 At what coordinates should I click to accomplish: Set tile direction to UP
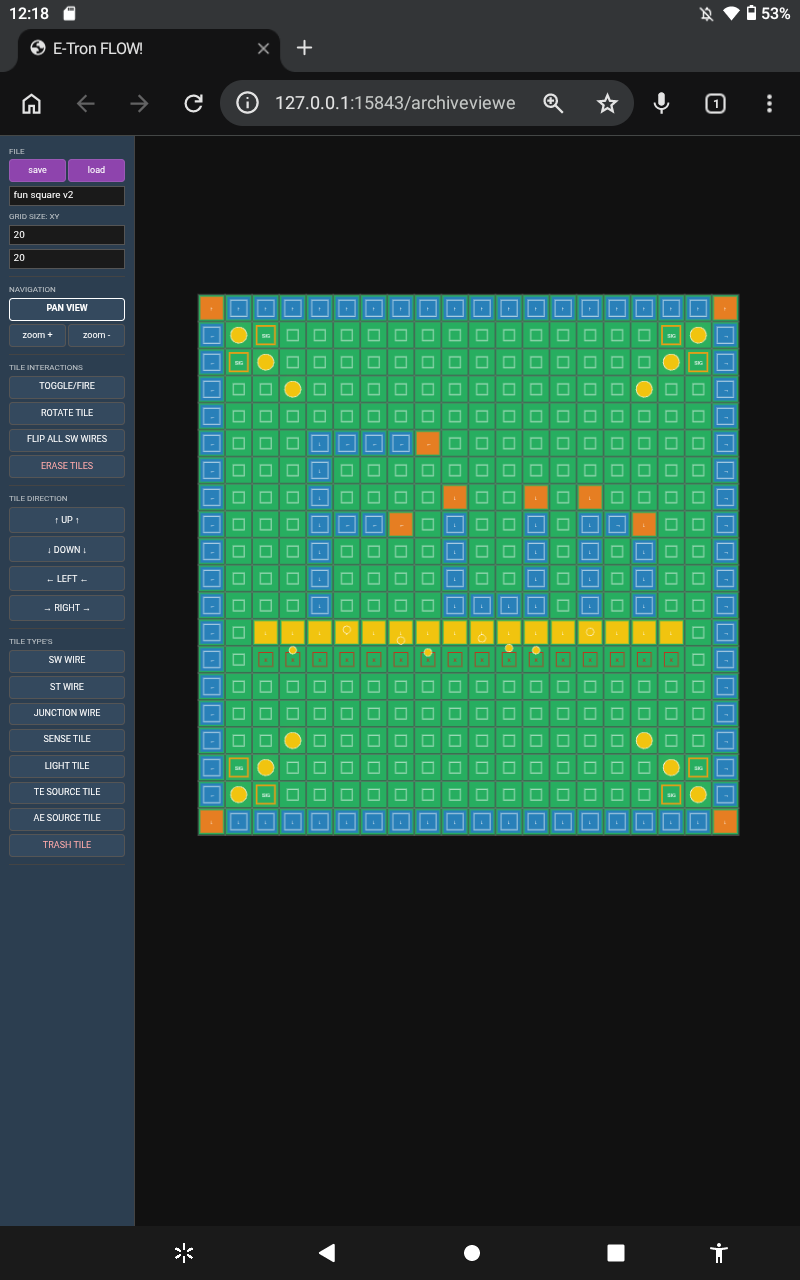pos(67,520)
